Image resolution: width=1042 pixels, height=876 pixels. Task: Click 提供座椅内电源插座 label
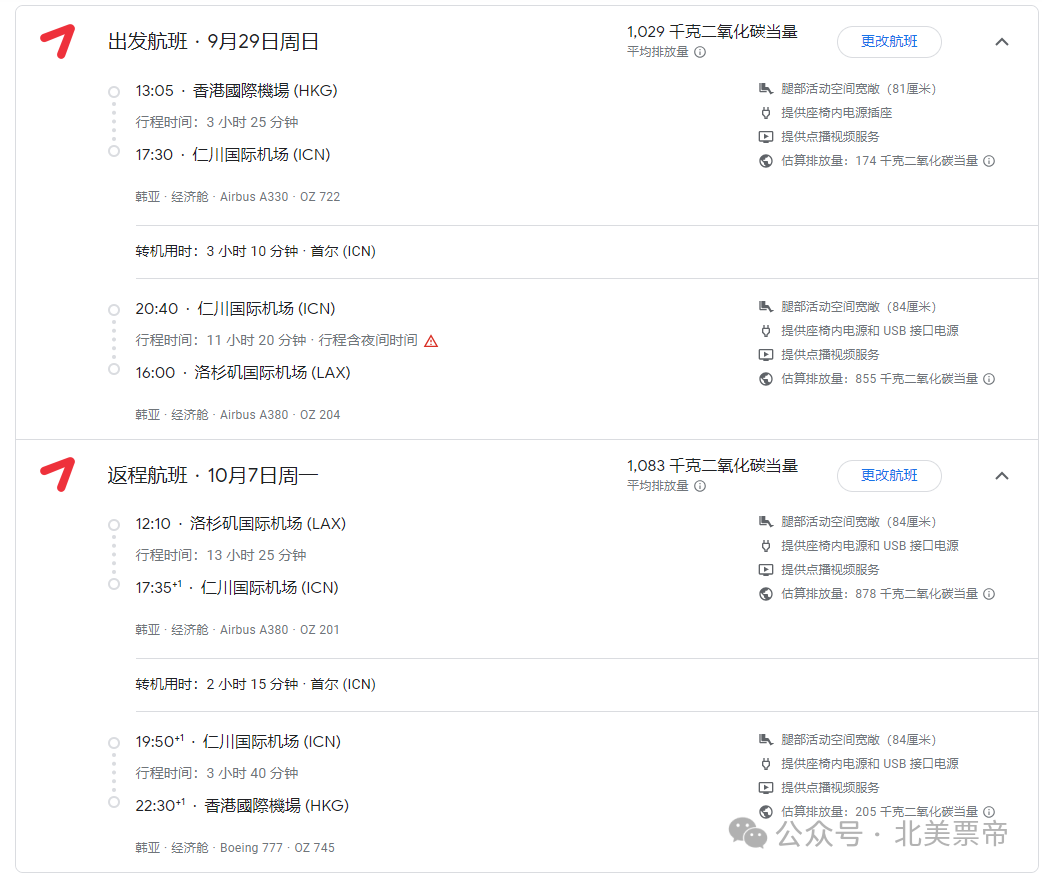(837, 112)
